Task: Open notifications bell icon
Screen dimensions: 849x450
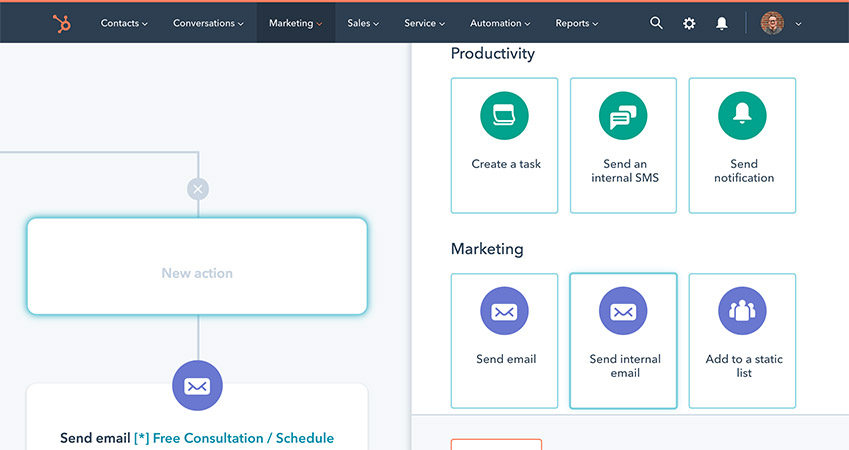Action: click(x=722, y=23)
